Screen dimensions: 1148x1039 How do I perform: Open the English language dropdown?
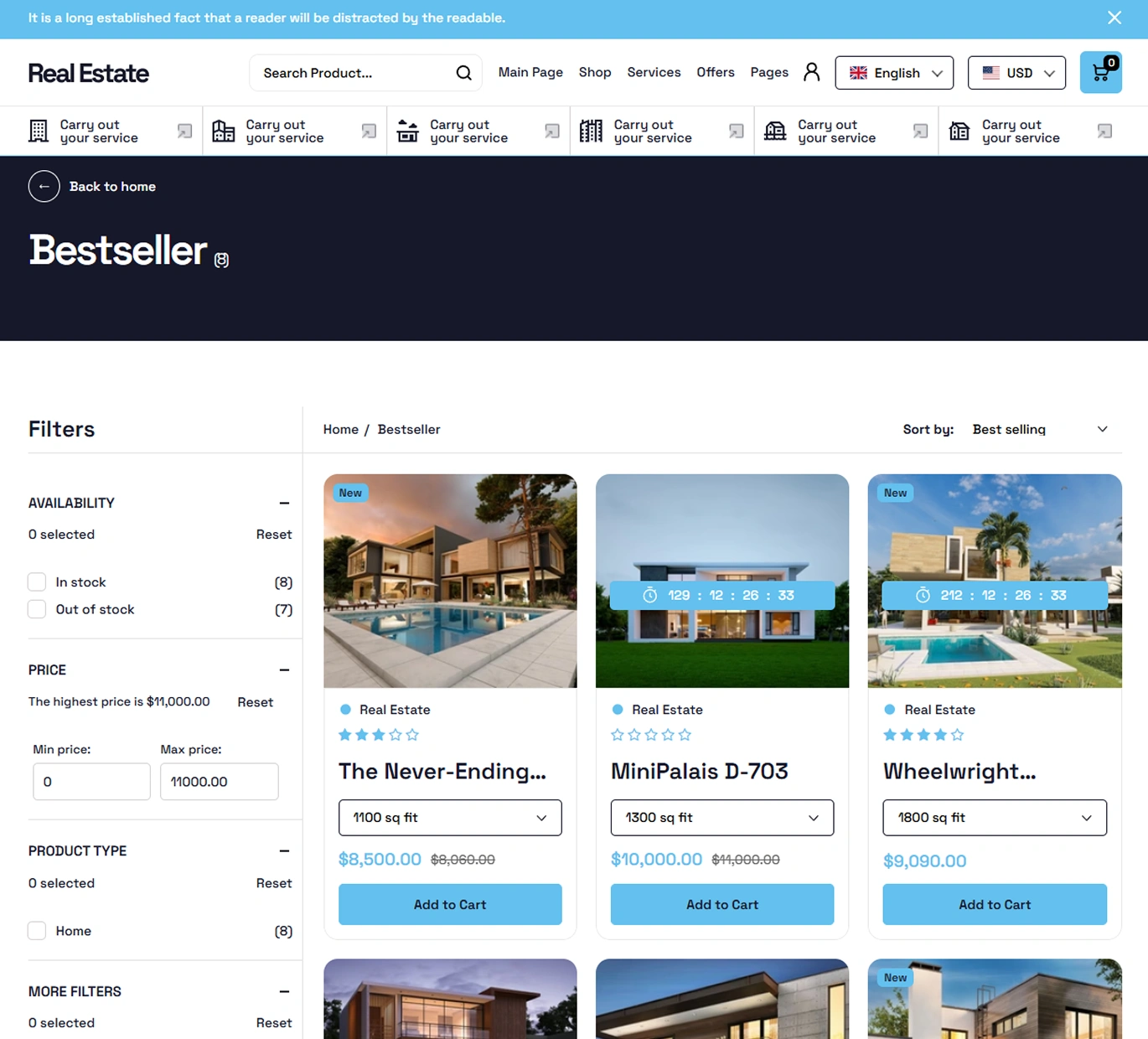coord(894,73)
